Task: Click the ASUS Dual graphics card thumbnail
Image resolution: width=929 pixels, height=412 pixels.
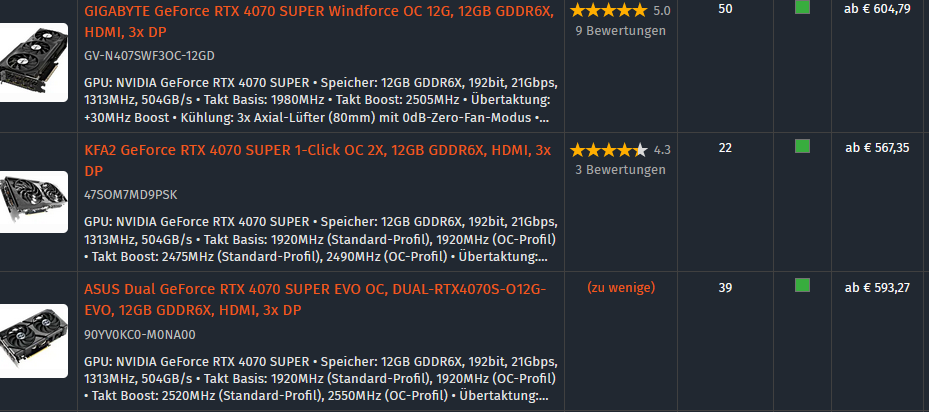Action: (x=34, y=341)
